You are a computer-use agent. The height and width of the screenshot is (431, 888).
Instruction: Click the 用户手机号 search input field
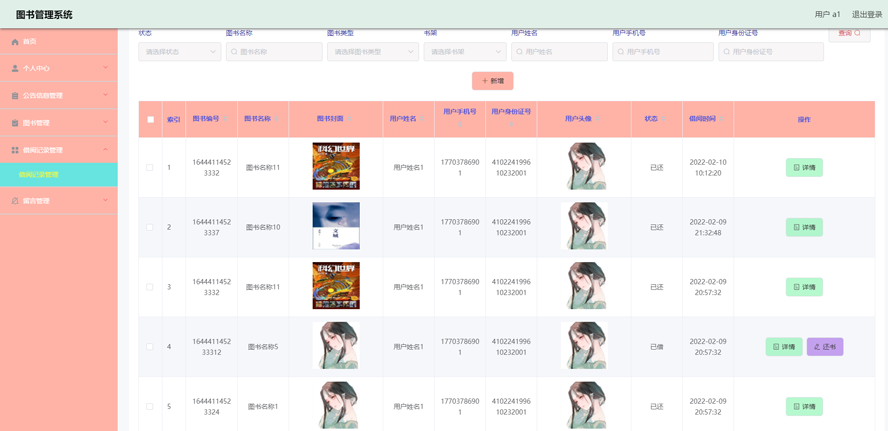click(663, 52)
